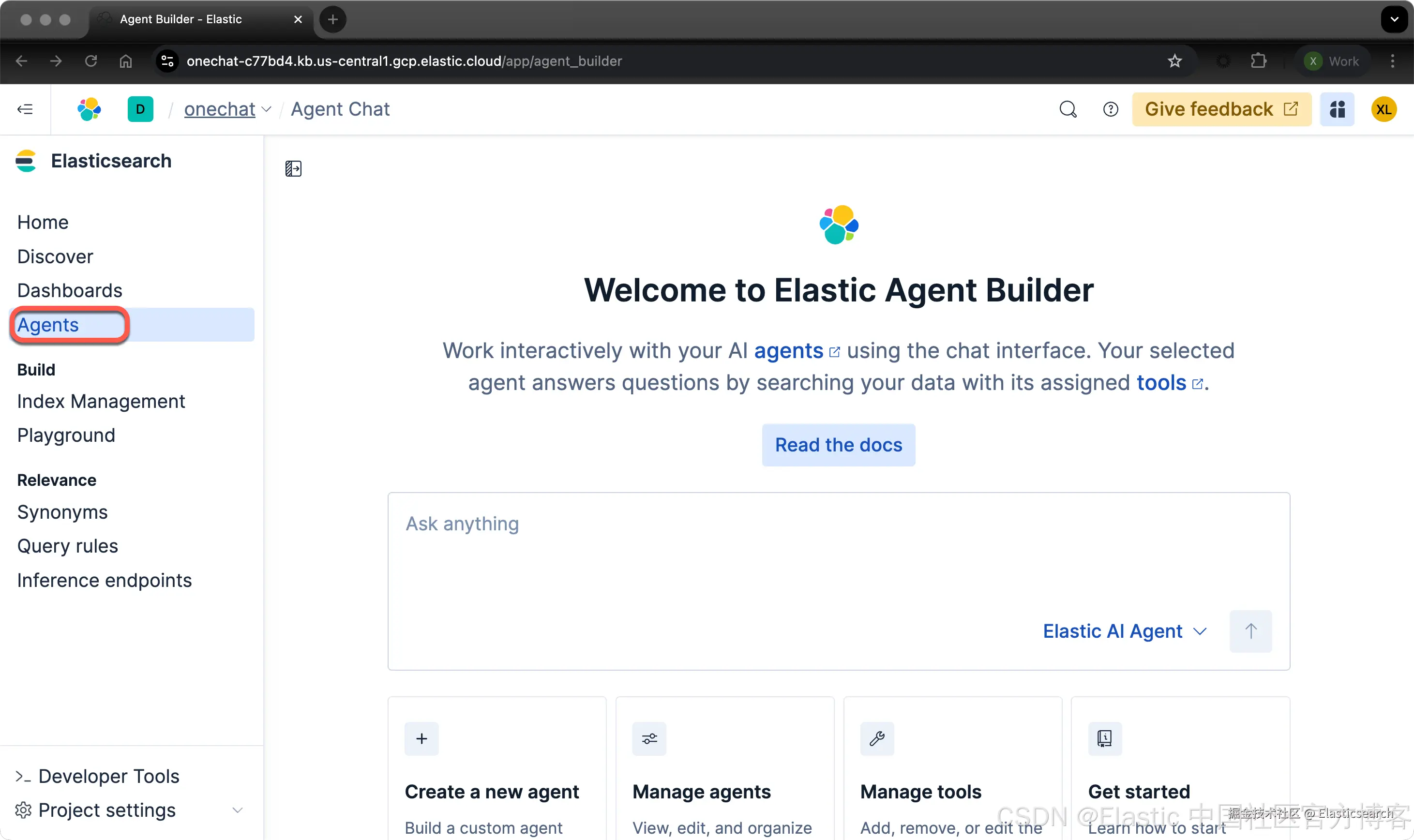Open the Manage tools card
1414x840 pixels.
pyautogui.click(x=953, y=769)
